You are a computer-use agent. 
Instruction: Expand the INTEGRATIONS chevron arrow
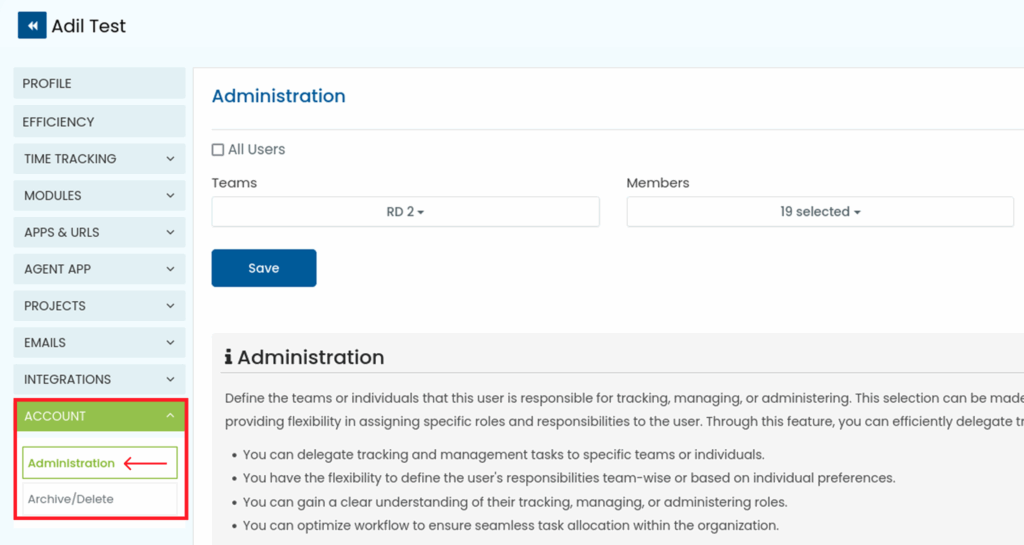170,380
